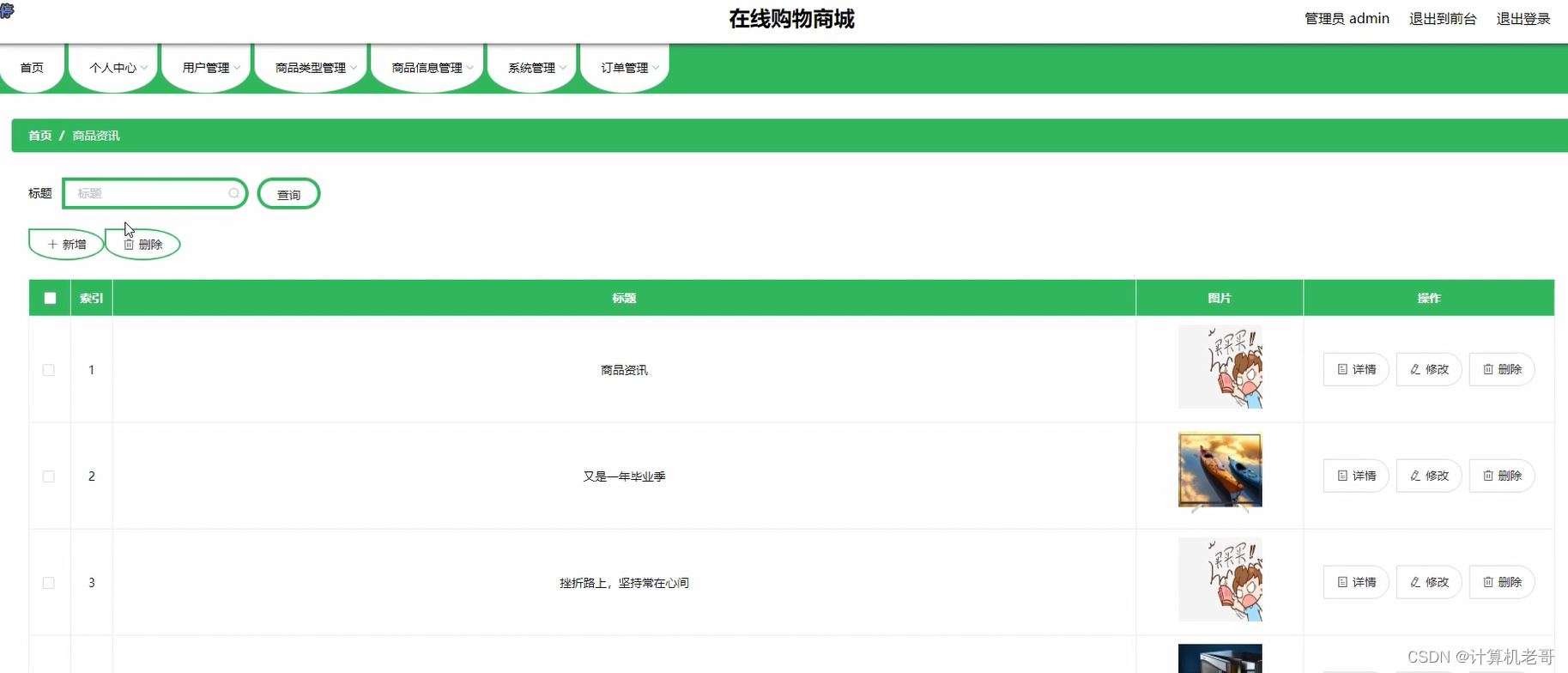Click document icon of row 1 详情
This screenshot has height=673, width=1568.
pos(1342,369)
